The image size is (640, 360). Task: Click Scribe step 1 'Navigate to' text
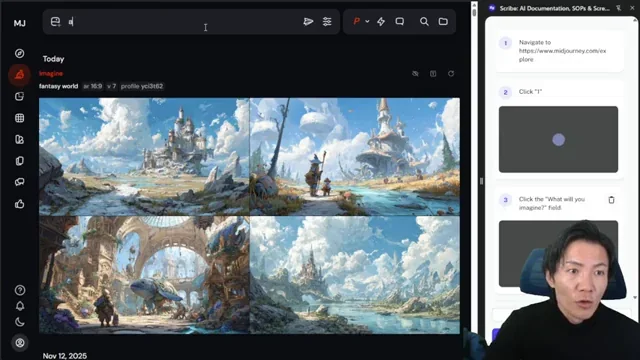[562, 51]
